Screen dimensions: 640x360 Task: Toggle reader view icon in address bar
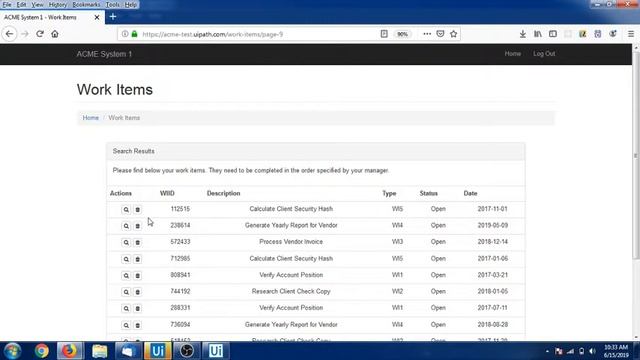coord(384,34)
